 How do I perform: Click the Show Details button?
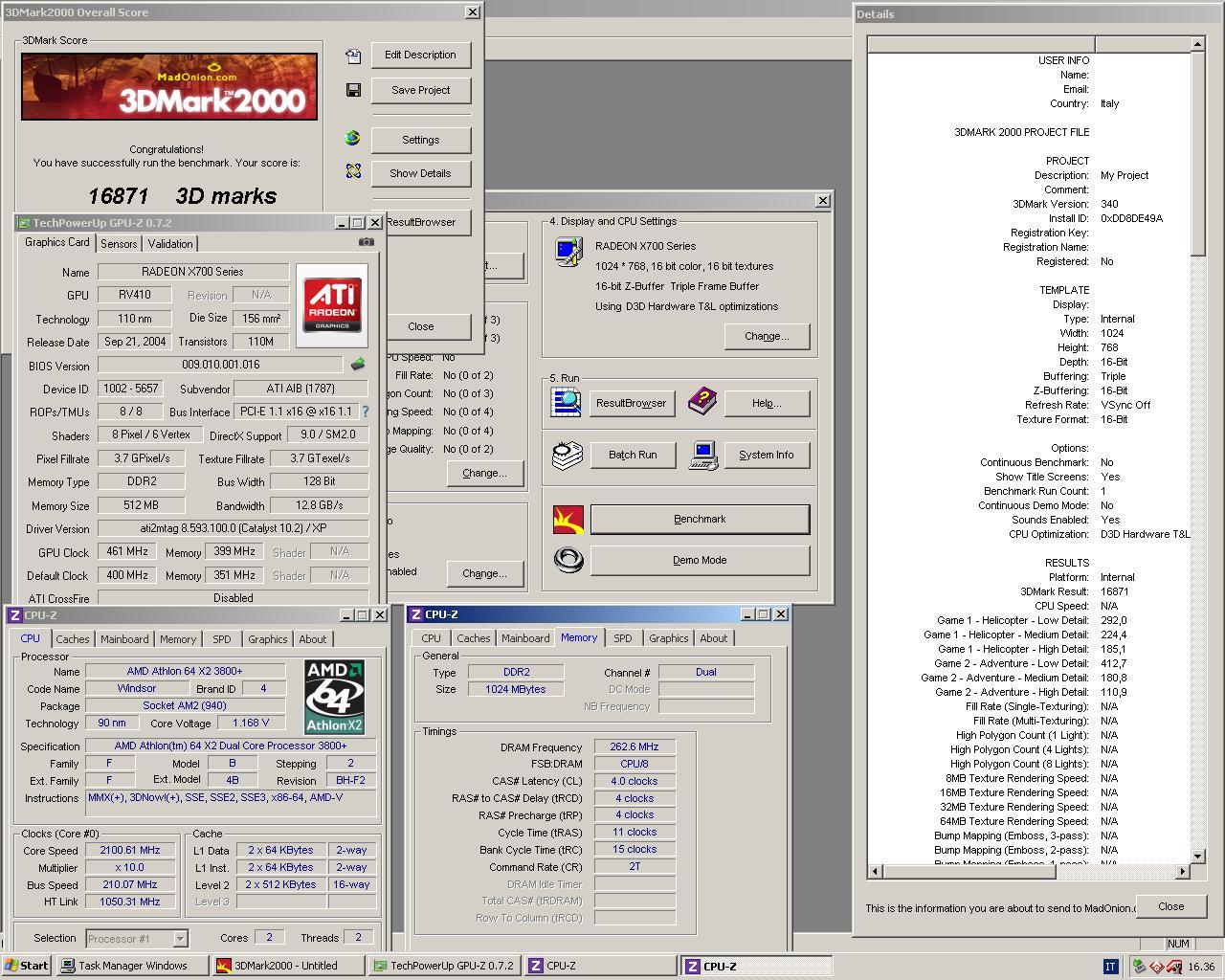[x=420, y=173]
